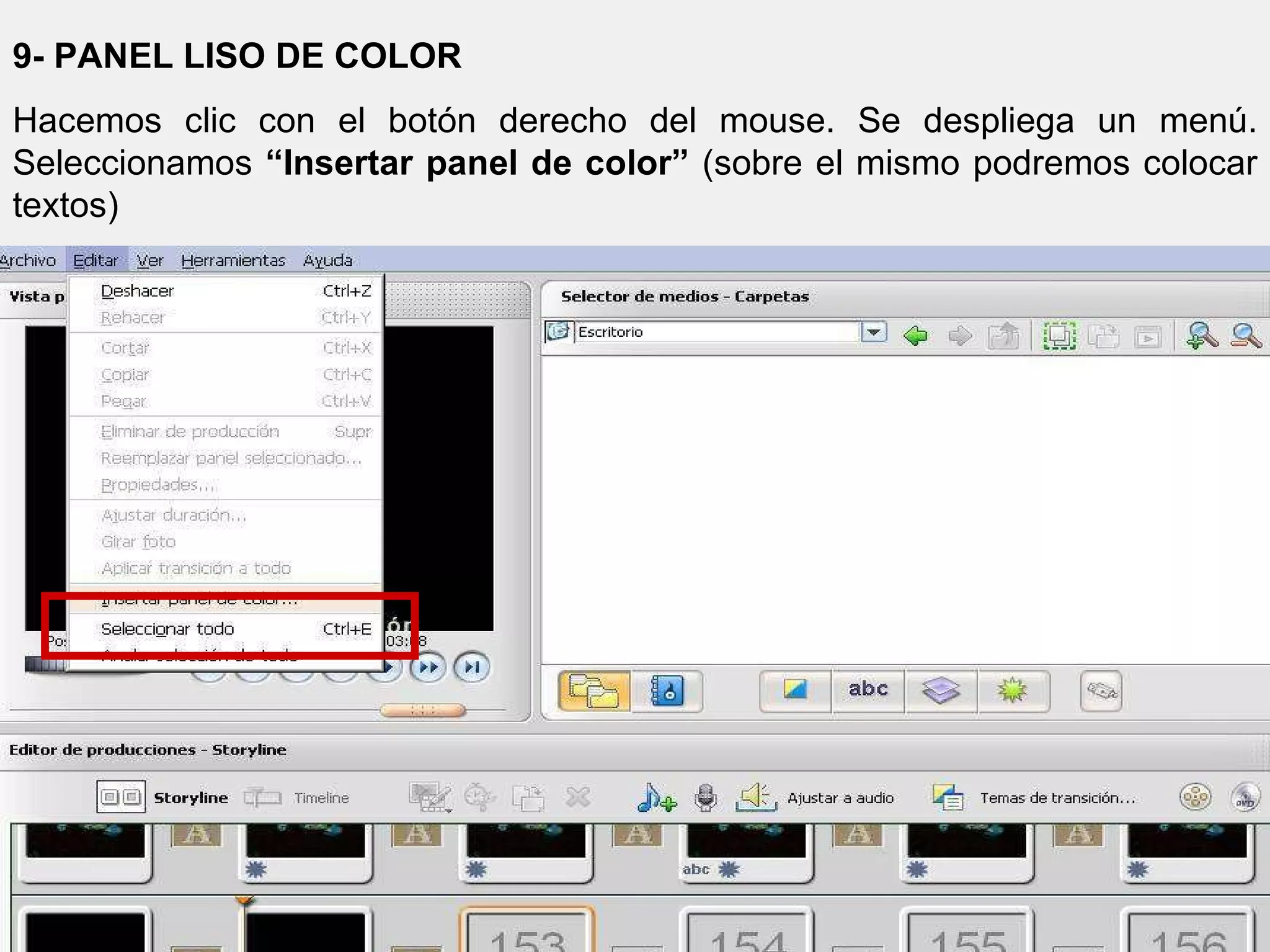Click the fast forward playback button
The height and width of the screenshot is (952, 1270).
(428, 668)
